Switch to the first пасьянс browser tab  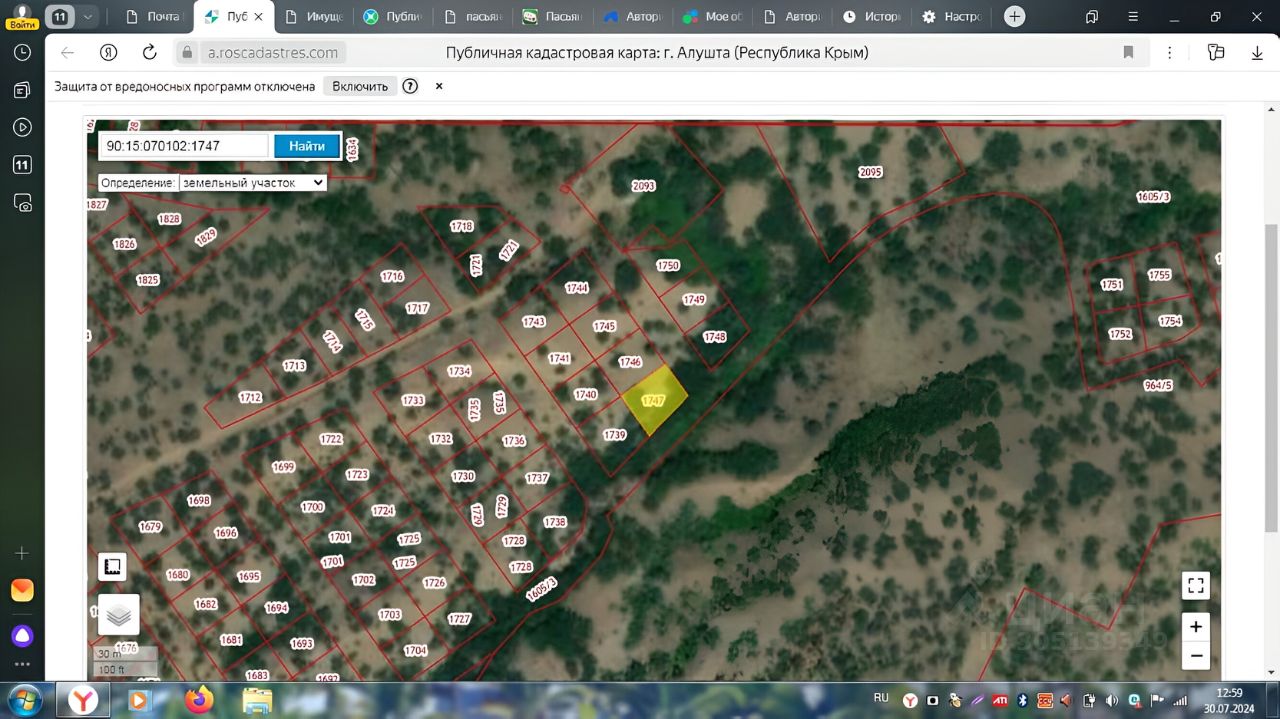[473, 17]
